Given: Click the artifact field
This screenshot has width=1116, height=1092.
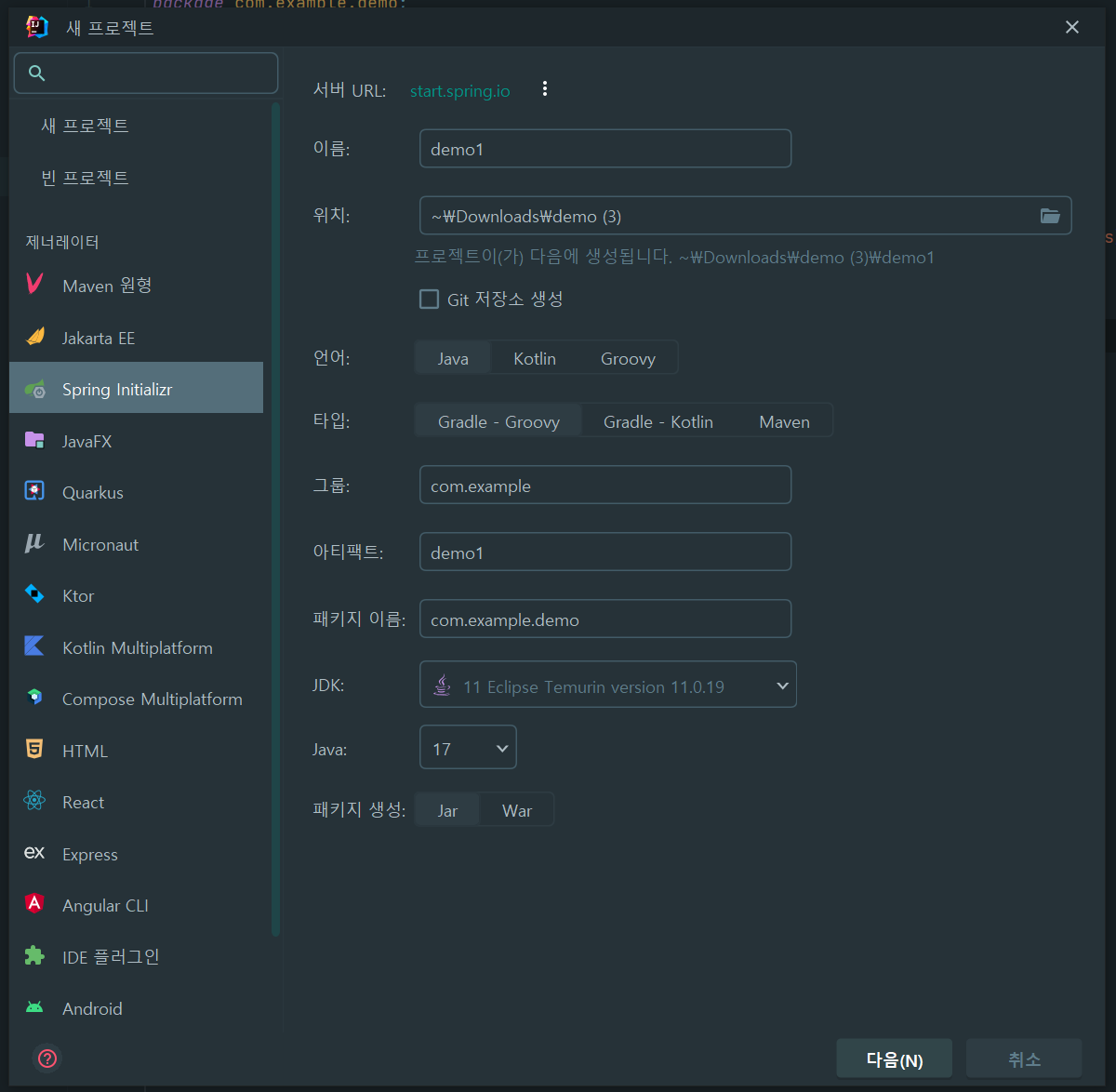Looking at the screenshot, I should click(x=605, y=552).
